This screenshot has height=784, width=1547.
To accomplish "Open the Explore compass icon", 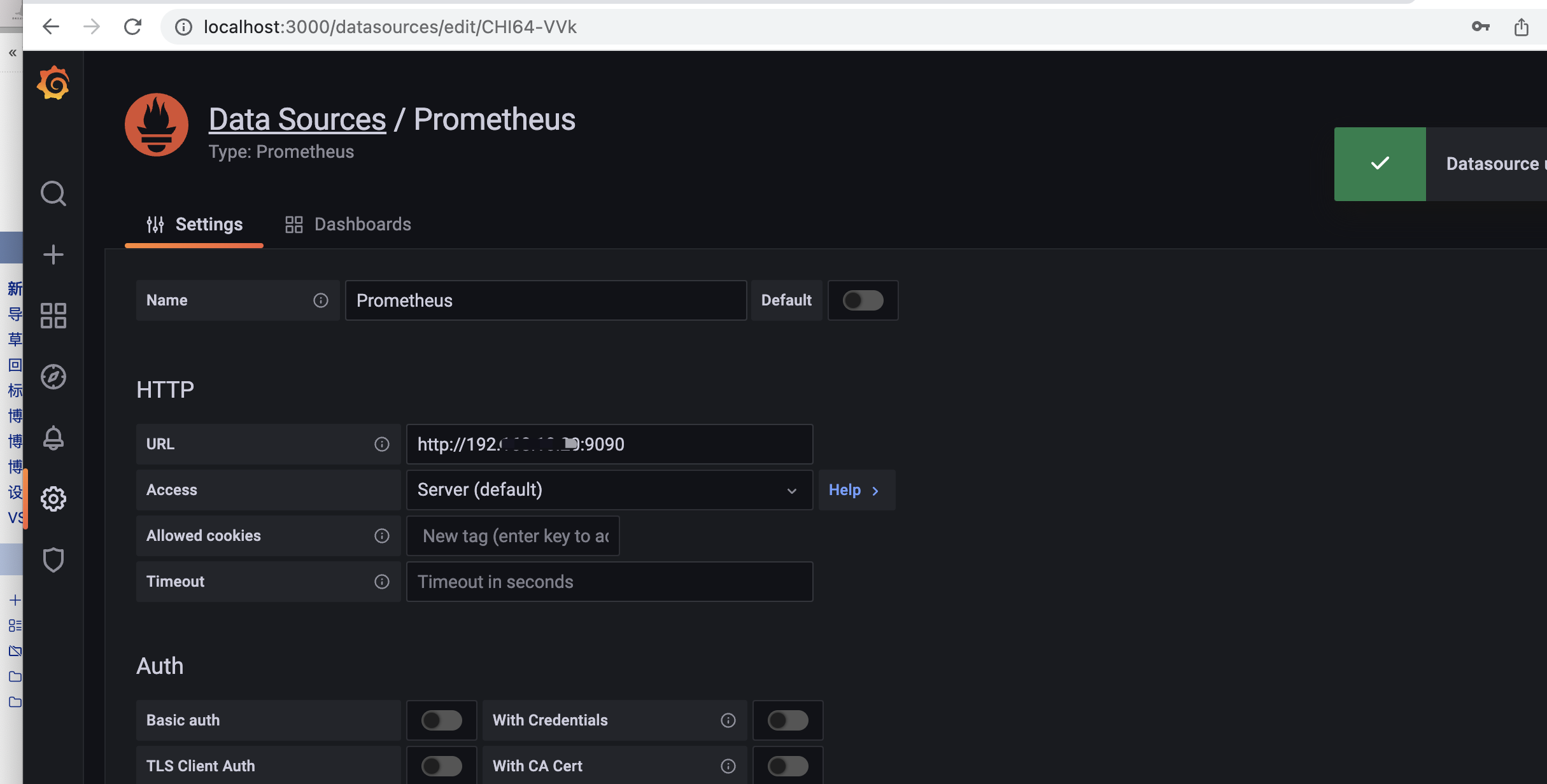I will [53, 377].
